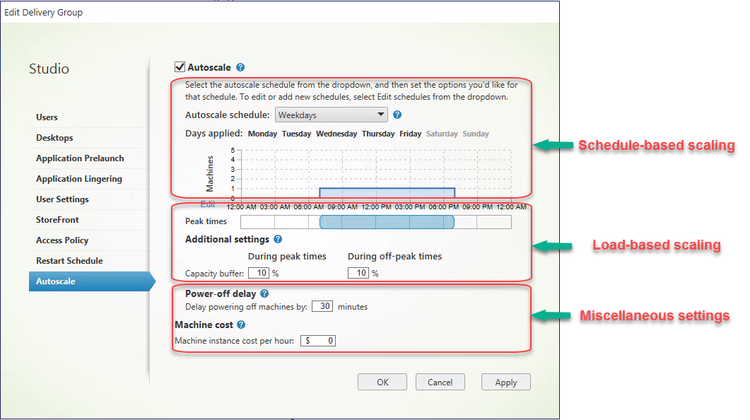Click the 'Studio' heading
Screen dimensions: 750x420
49,69
